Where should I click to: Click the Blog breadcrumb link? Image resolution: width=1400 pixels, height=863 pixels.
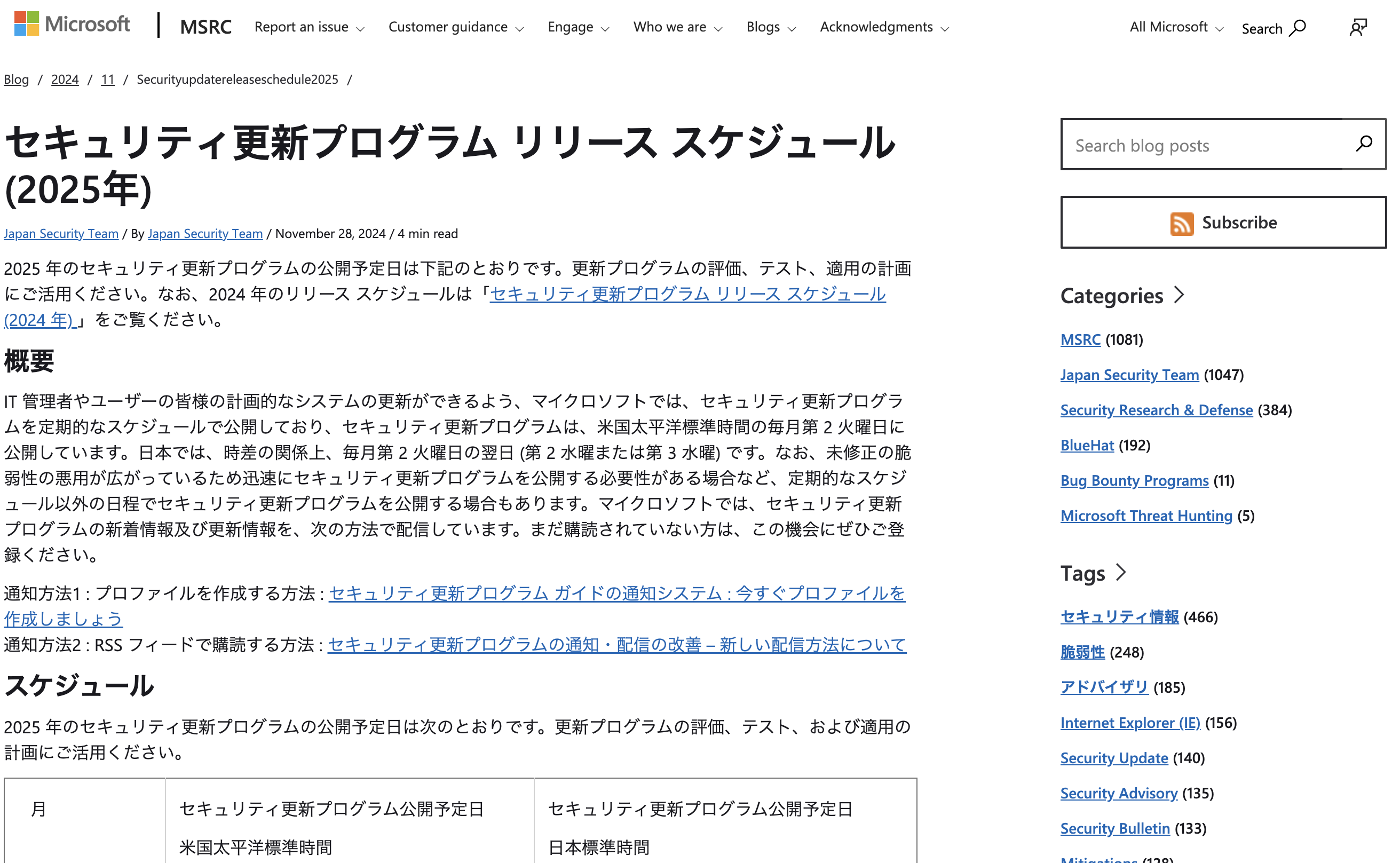click(x=15, y=80)
